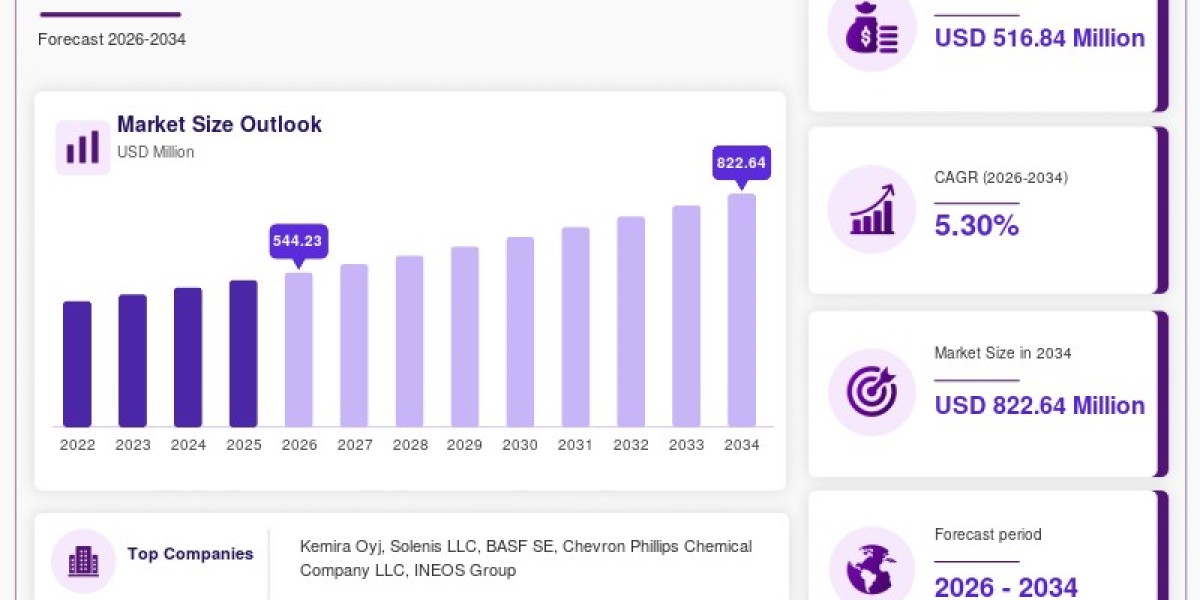Viewport: 1200px width, 600px height.
Task: Click the 2030 axis label
Action: tap(520, 445)
